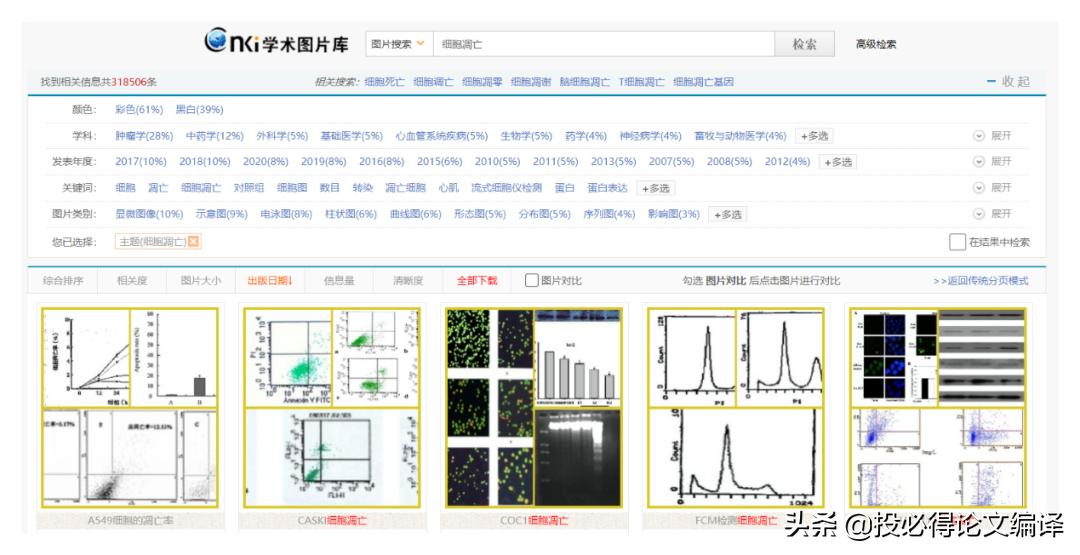Click the circle arrow icon in 图片类别 row

pyautogui.click(x=979, y=214)
